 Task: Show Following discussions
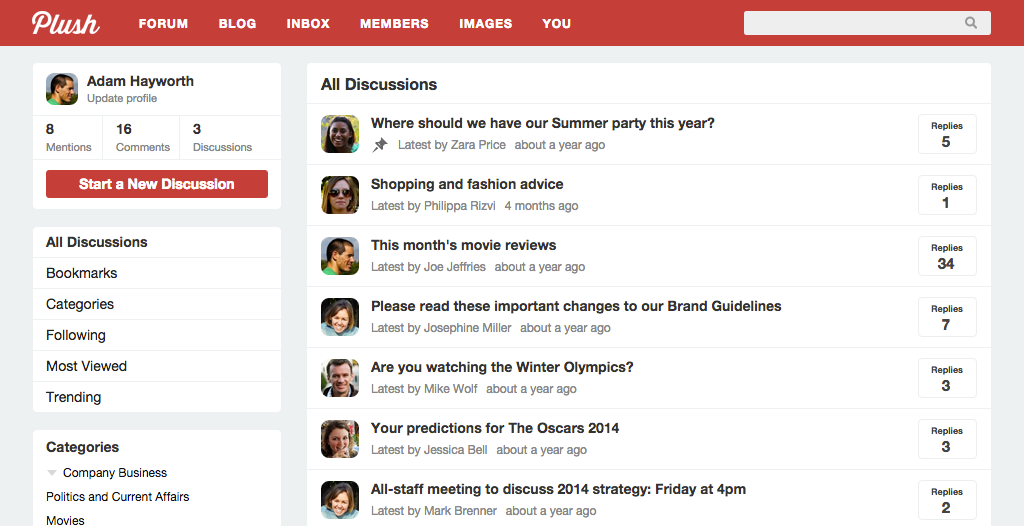coord(157,335)
